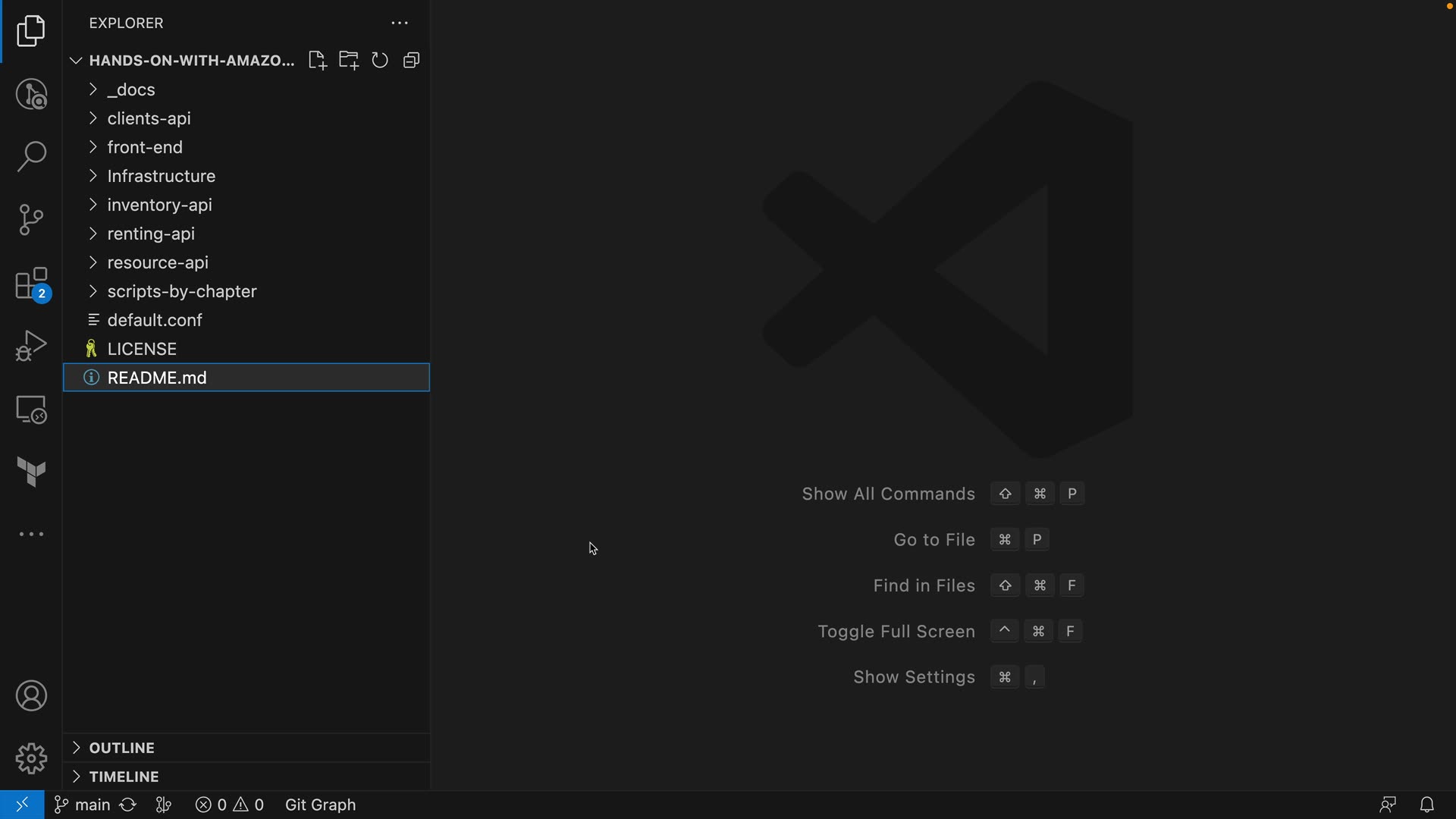The width and height of the screenshot is (1456, 819).
Task: Open notifications bell in status bar
Action: pyautogui.click(x=1426, y=805)
